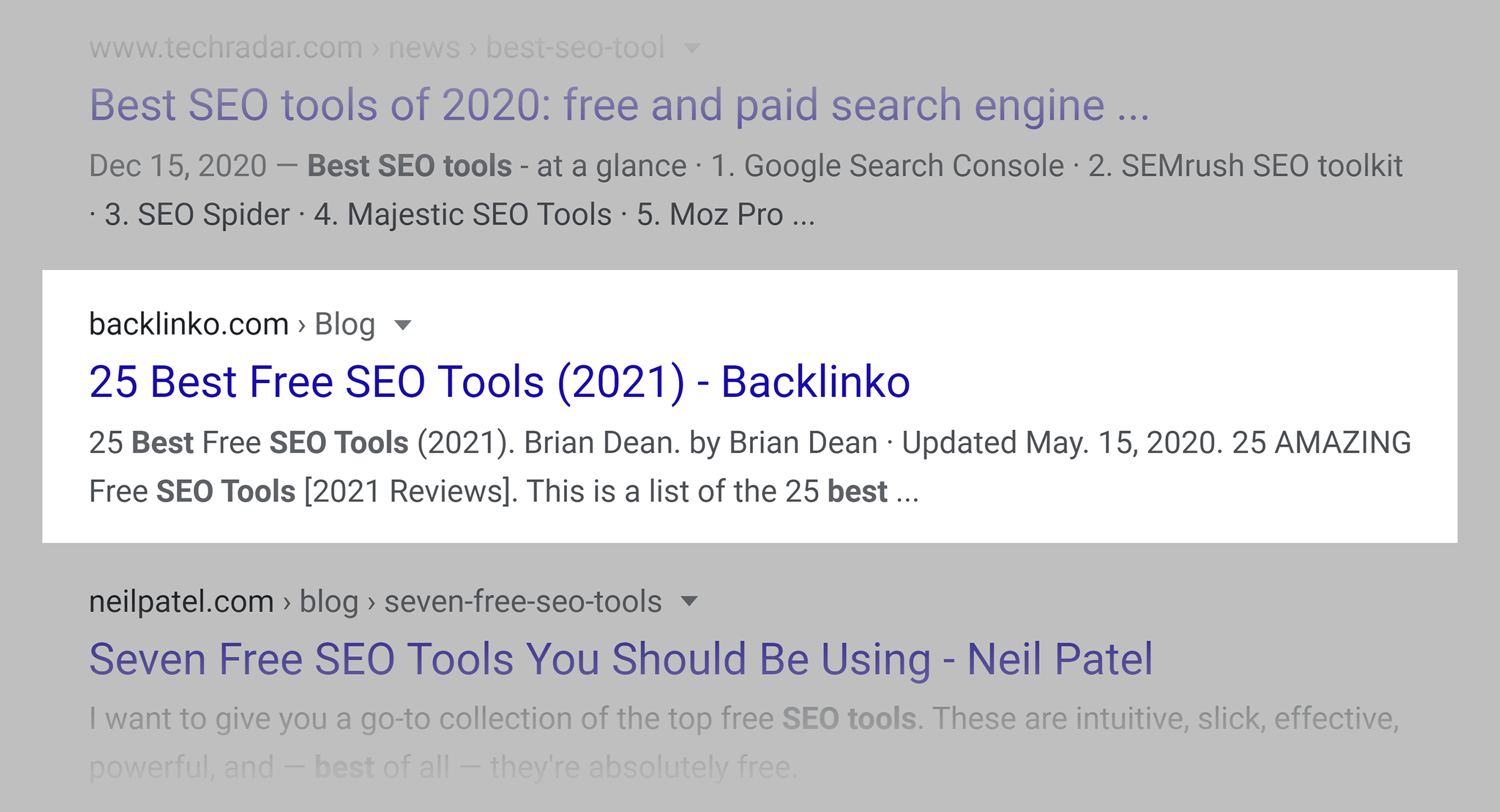Click the seven-free-seo-tools breadcrumb segment
This screenshot has width=1500, height=812.
tap(523, 601)
